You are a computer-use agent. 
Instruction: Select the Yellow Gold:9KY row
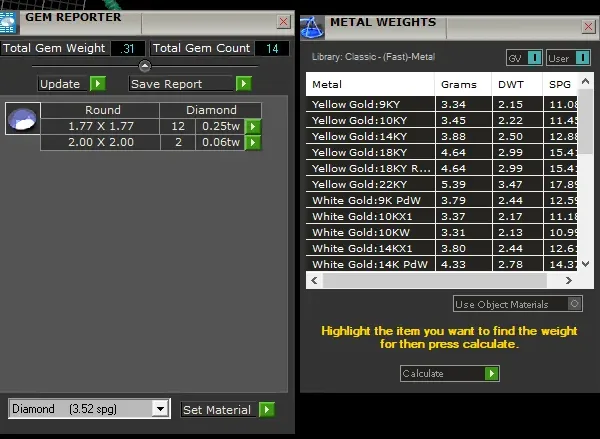(441, 104)
